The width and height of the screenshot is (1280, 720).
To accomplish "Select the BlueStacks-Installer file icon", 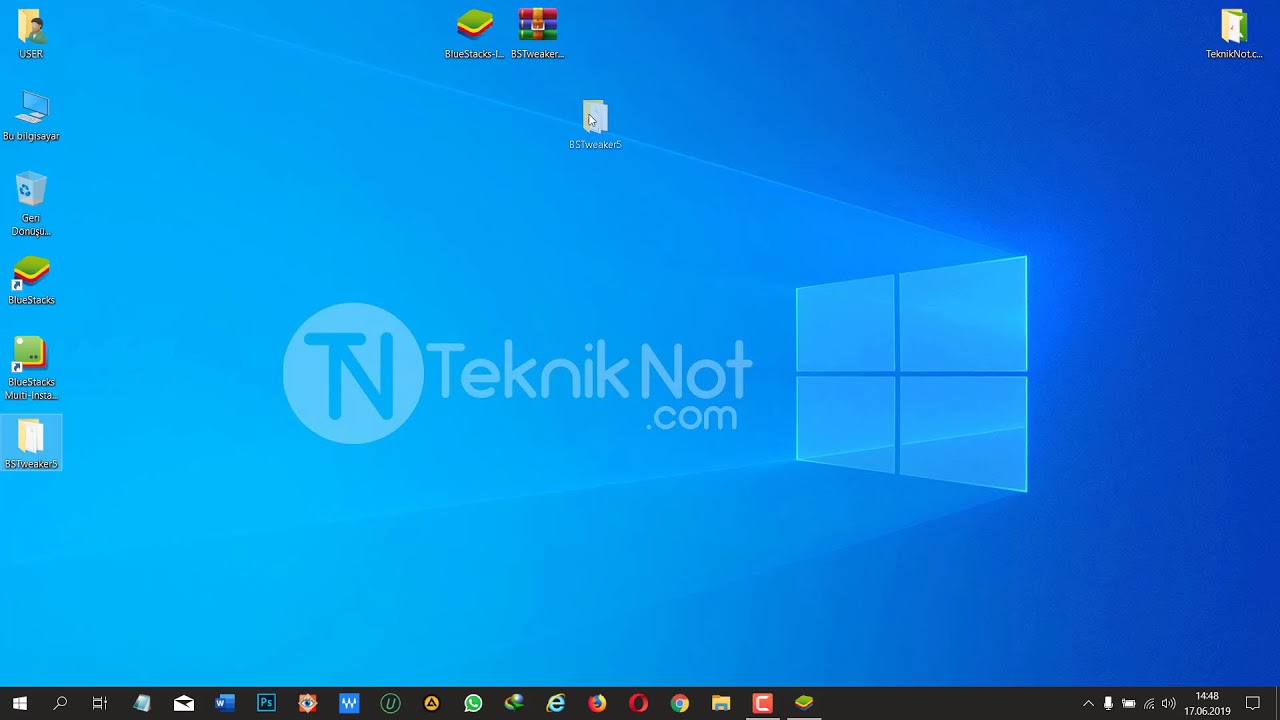I will 474,34.
